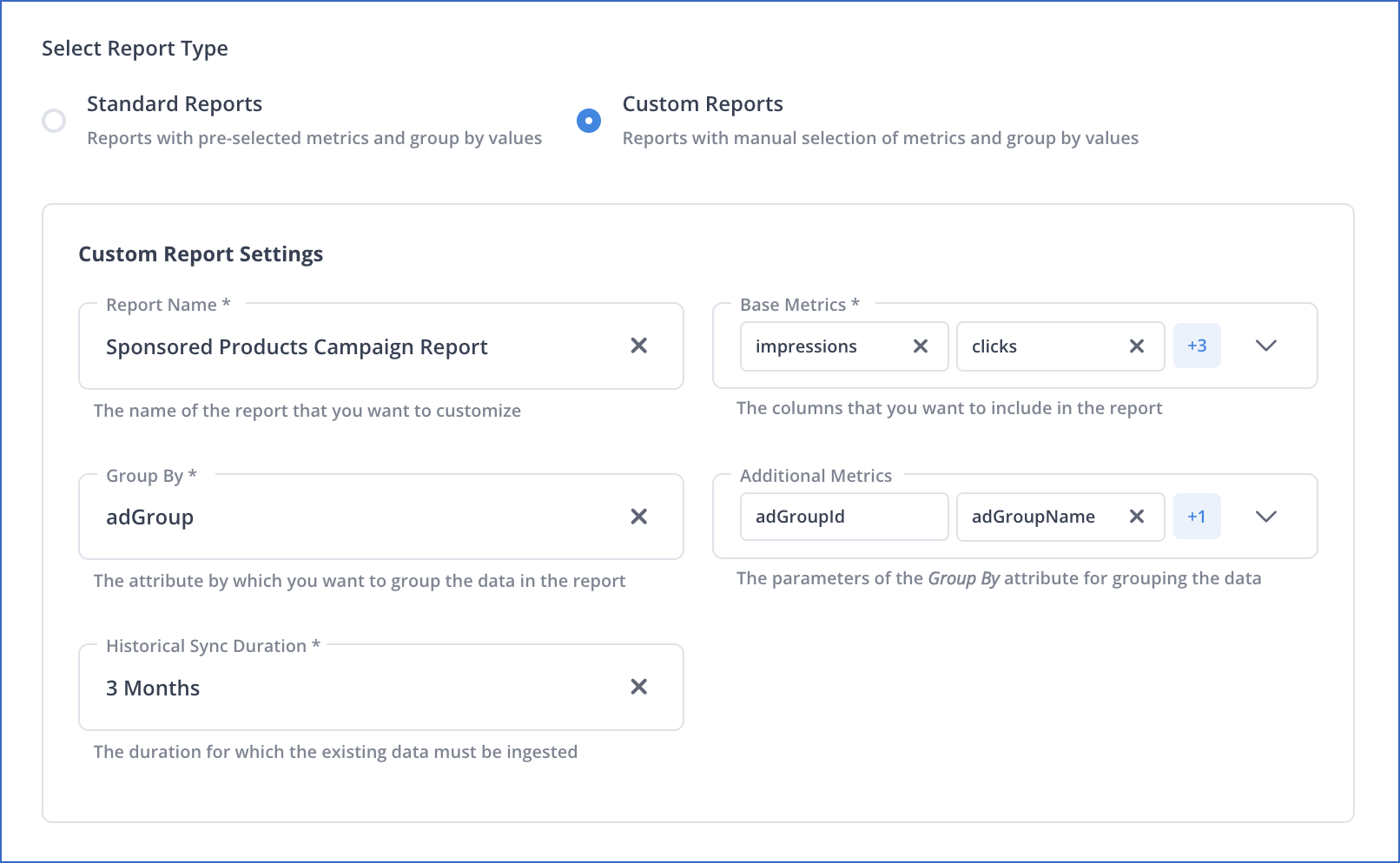
Task: Click 'The columns that you want to include' hint
Action: [949, 408]
